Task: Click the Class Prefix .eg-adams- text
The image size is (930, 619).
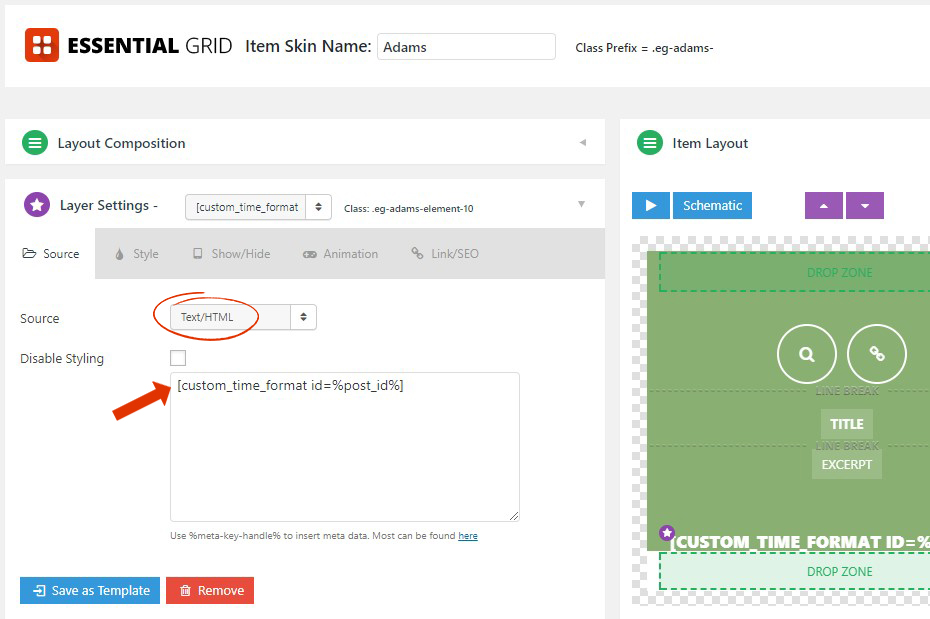Action: [x=644, y=48]
